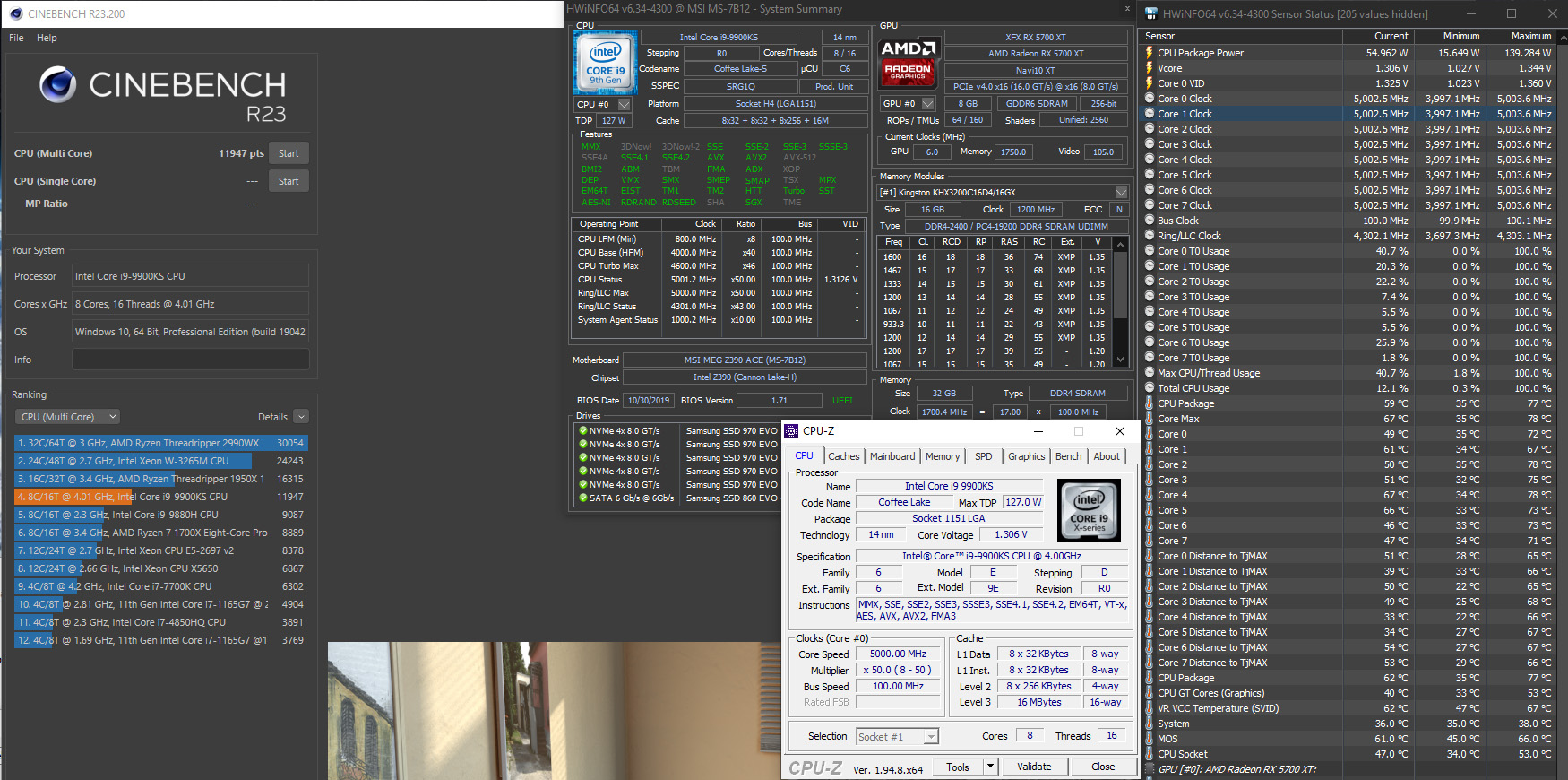Viewport: 1568px width, 780px height.
Task: Click the usage icon beside Max CPU/Thread Usage
Action: tap(1150, 373)
